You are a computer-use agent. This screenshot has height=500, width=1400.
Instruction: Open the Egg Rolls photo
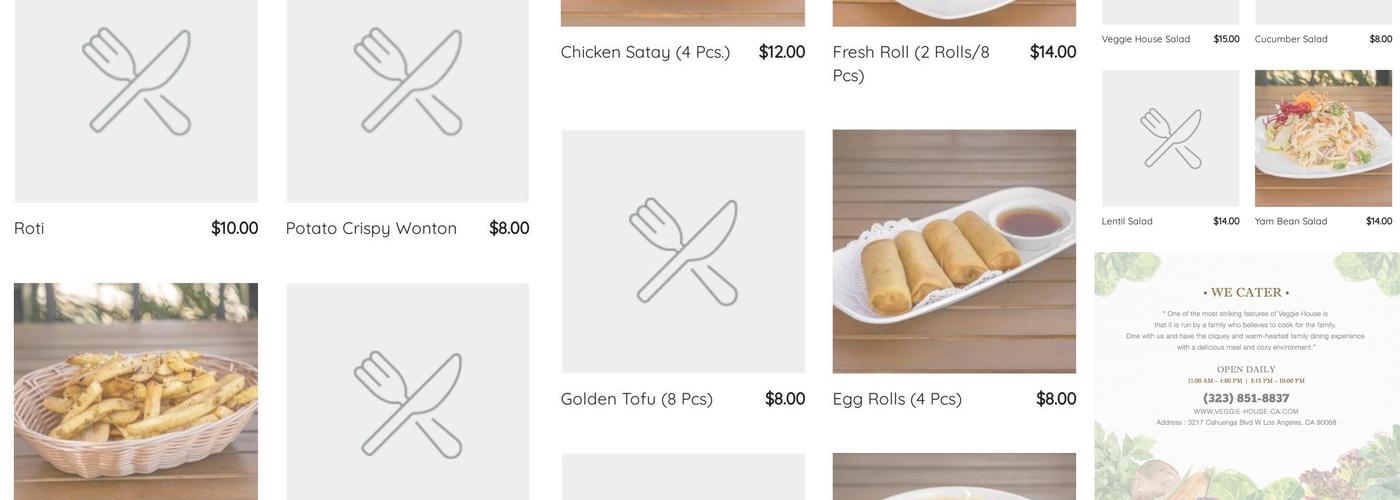point(954,251)
